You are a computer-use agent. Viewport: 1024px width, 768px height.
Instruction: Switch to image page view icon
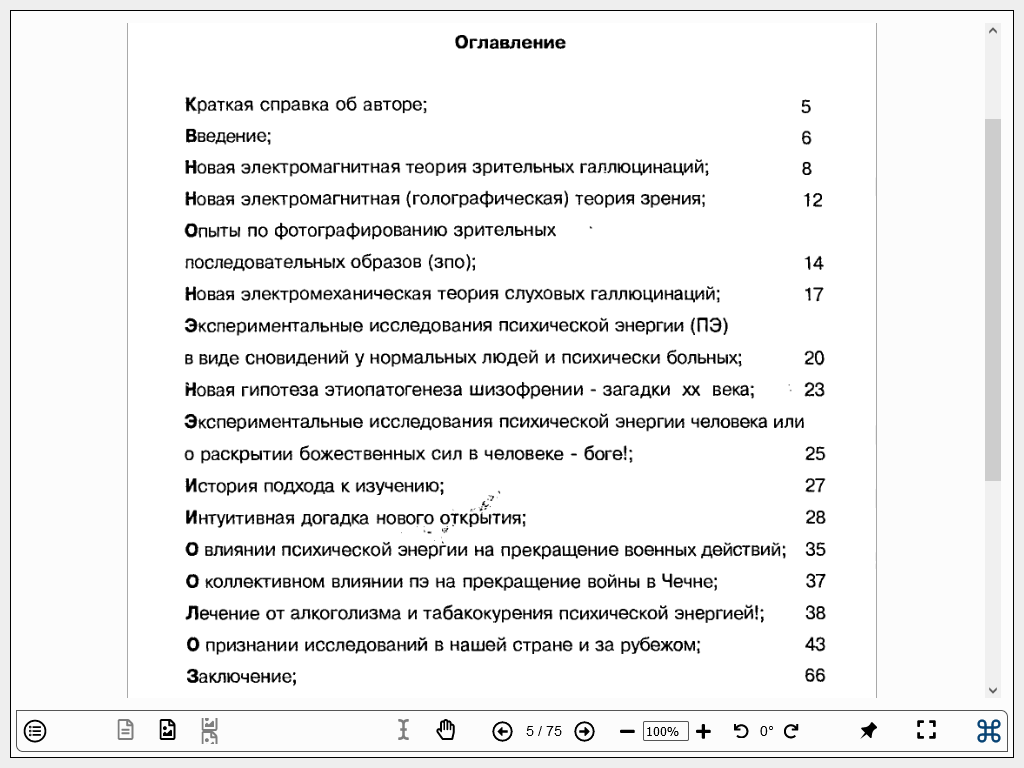tap(167, 730)
